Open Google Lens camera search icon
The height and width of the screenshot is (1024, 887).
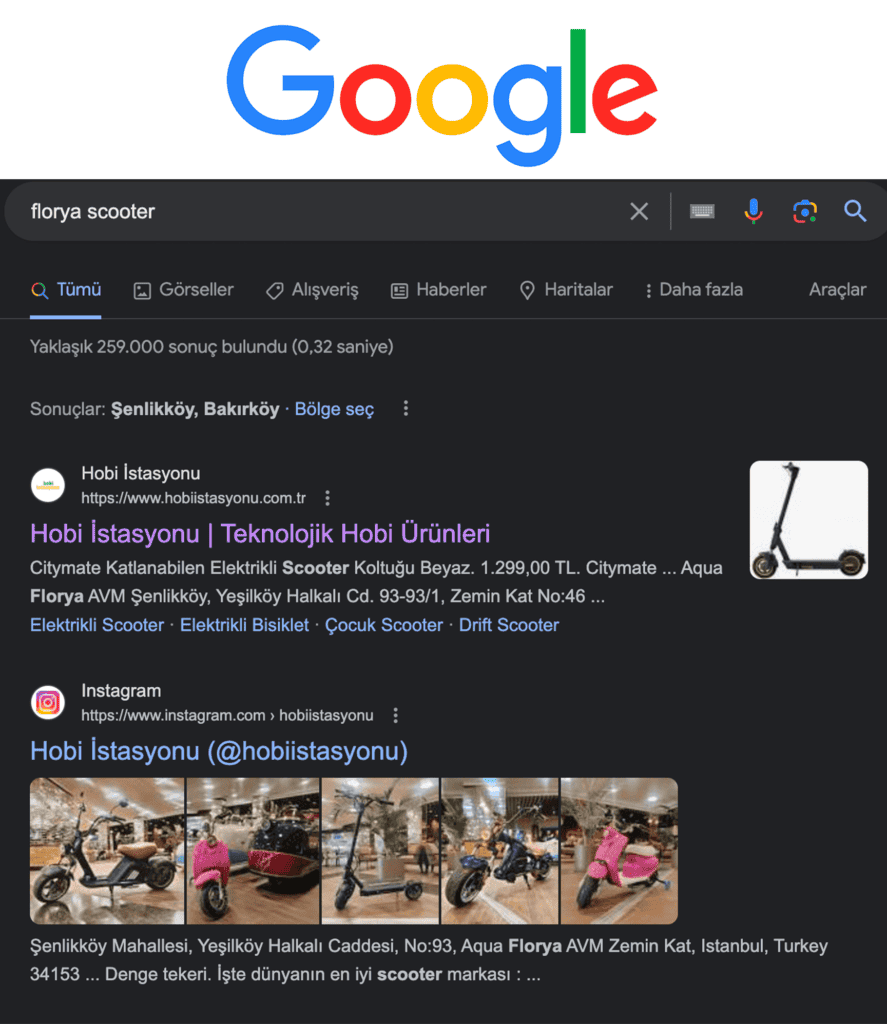tap(805, 211)
